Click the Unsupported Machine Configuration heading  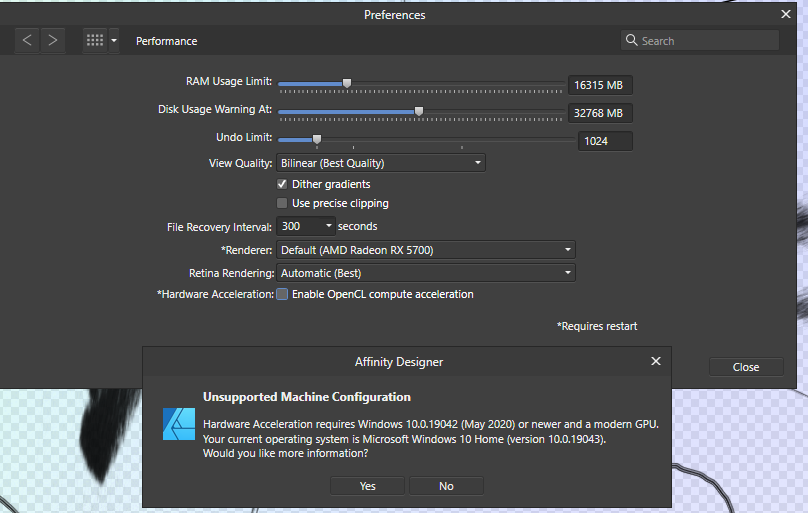click(307, 397)
